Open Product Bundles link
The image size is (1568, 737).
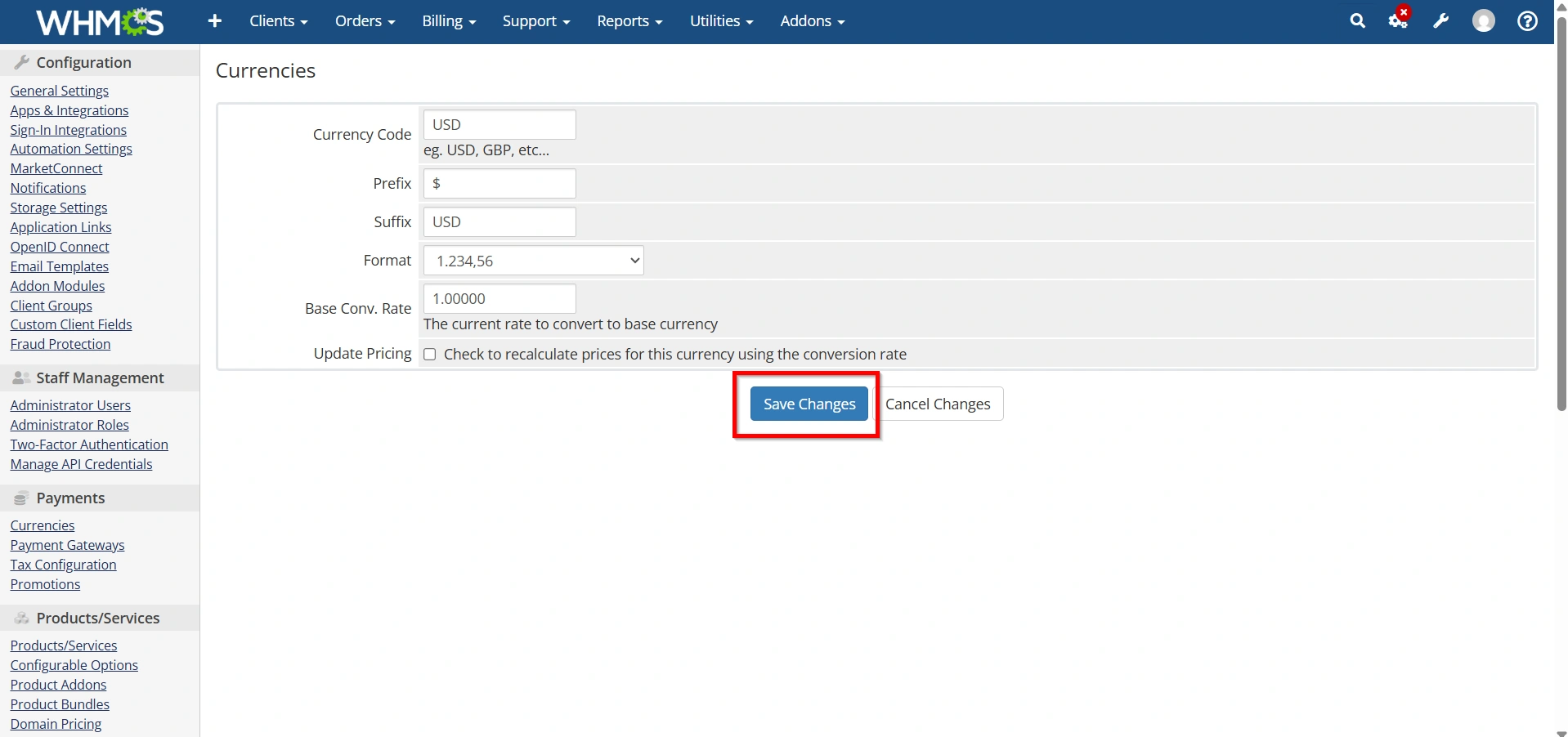[60, 704]
